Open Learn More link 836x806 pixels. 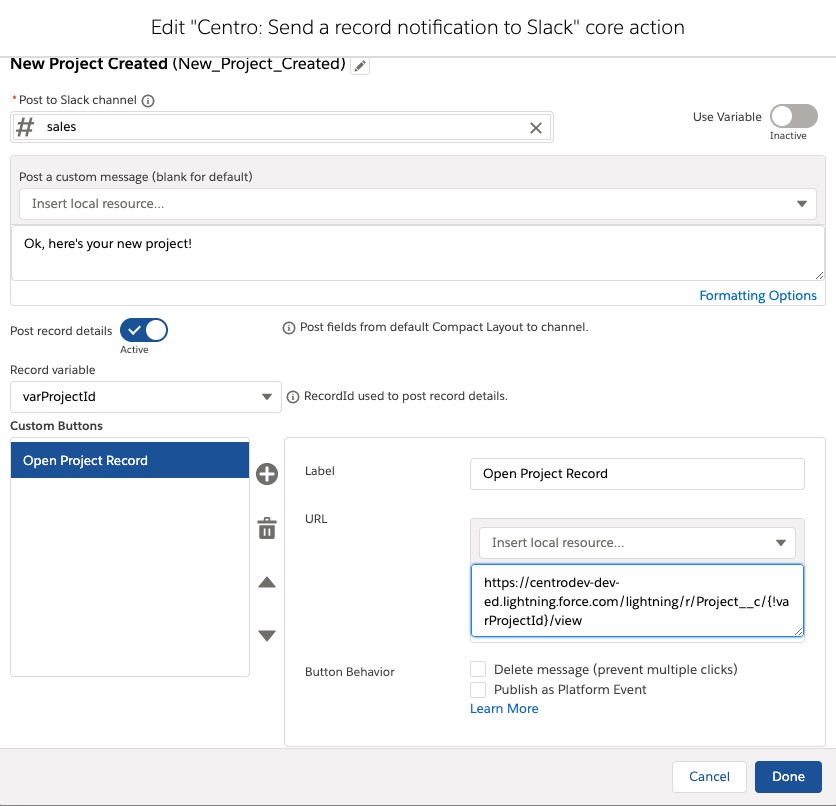[504, 708]
